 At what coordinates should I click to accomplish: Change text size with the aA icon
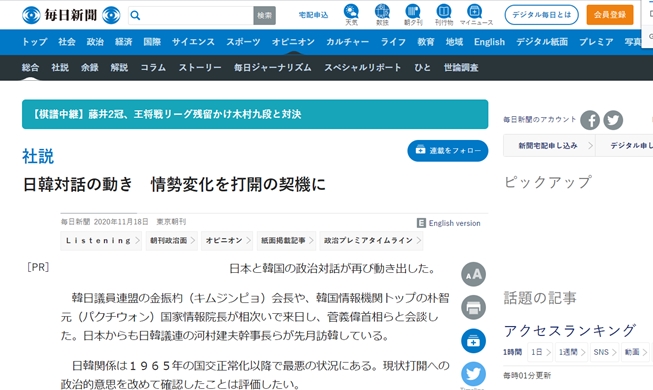point(474,274)
